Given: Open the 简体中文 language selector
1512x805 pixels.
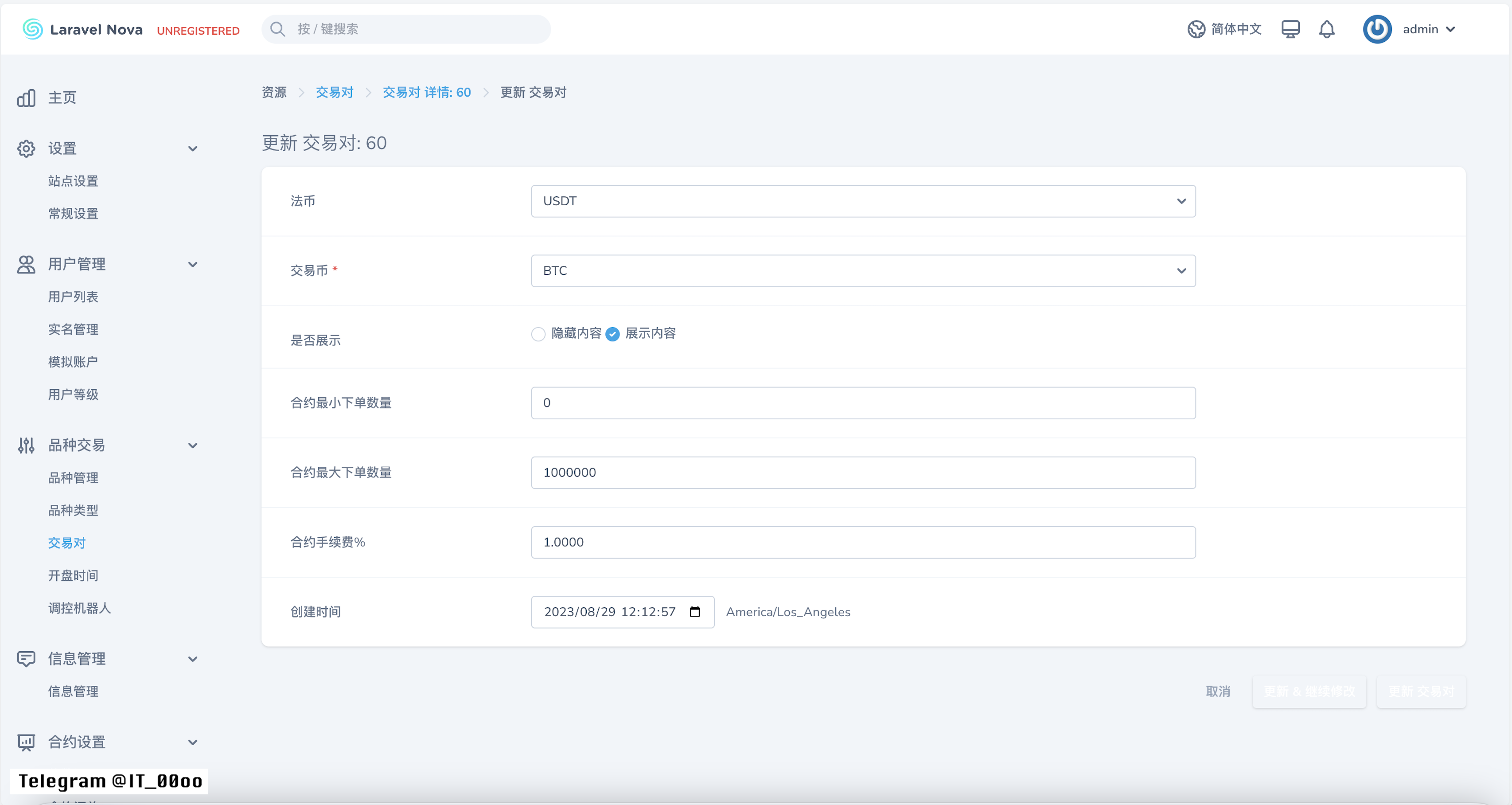Looking at the screenshot, I should pyautogui.click(x=1224, y=29).
